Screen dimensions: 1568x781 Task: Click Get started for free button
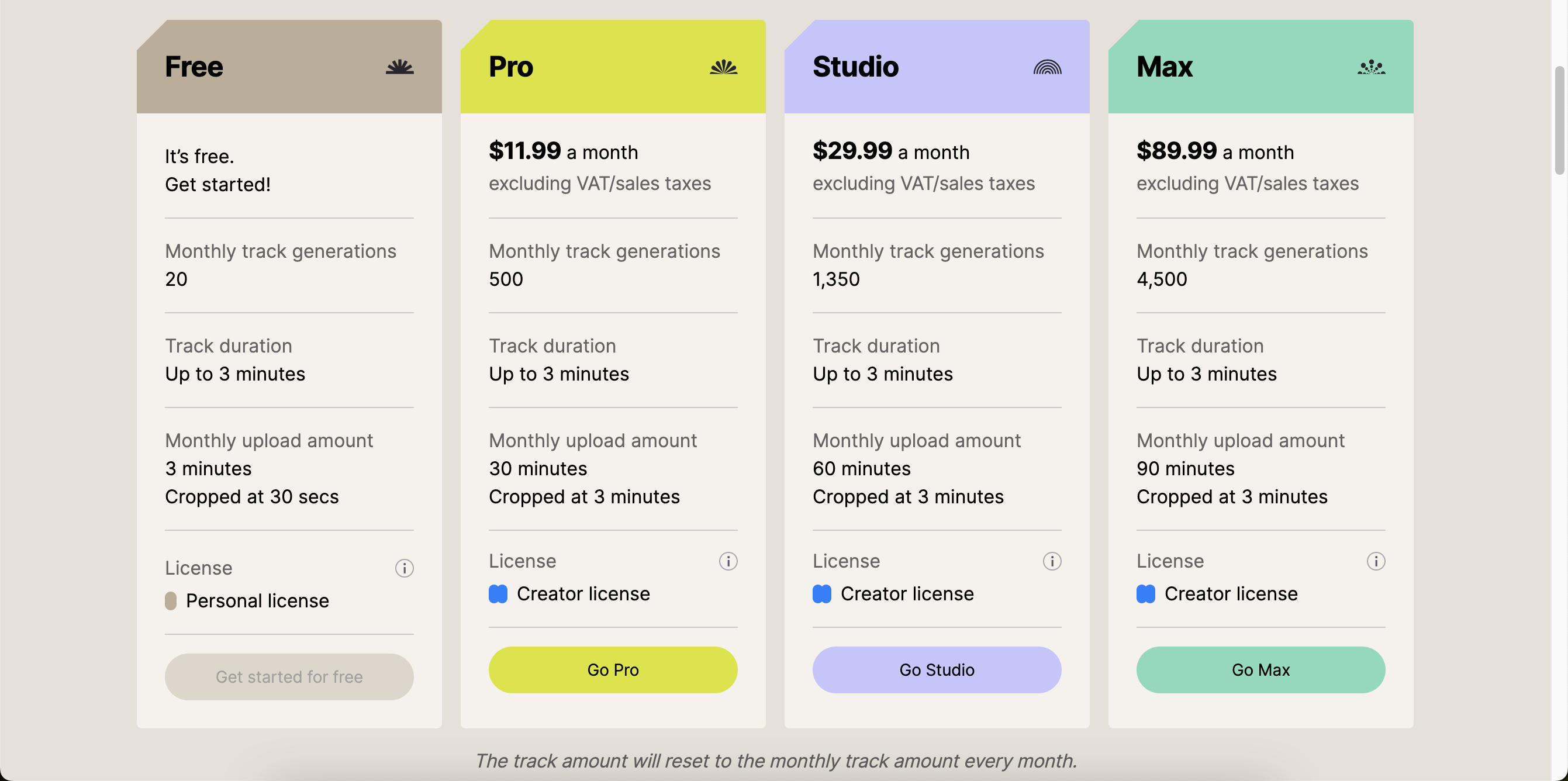click(x=289, y=676)
